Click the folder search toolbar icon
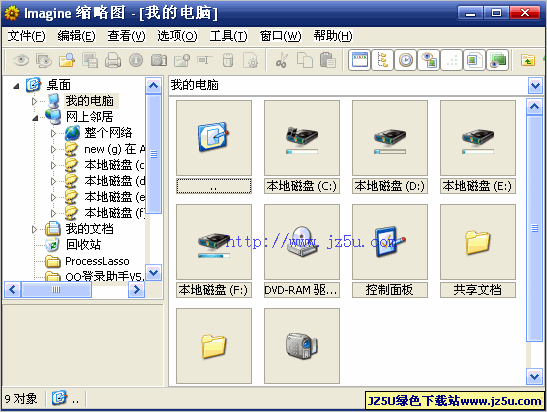547x412 pixels. [x=67, y=60]
